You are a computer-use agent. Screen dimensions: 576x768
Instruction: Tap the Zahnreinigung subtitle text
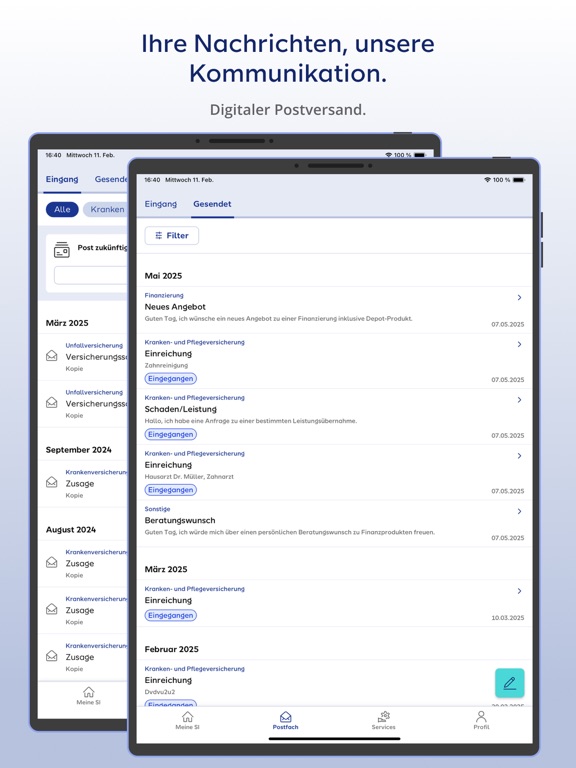(166, 365)
